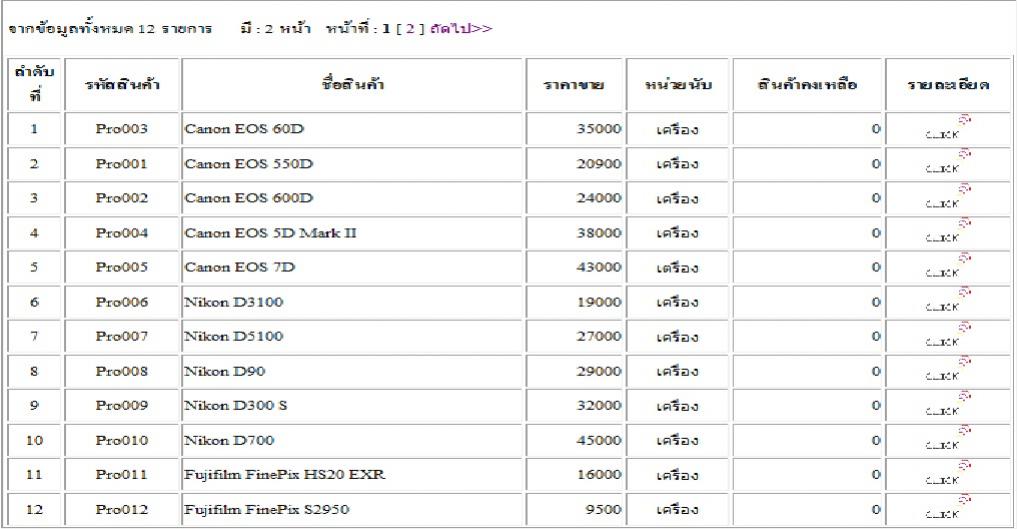Open details icon for Canon EOS 7D
1019x529 pixels.
[948, 266]
